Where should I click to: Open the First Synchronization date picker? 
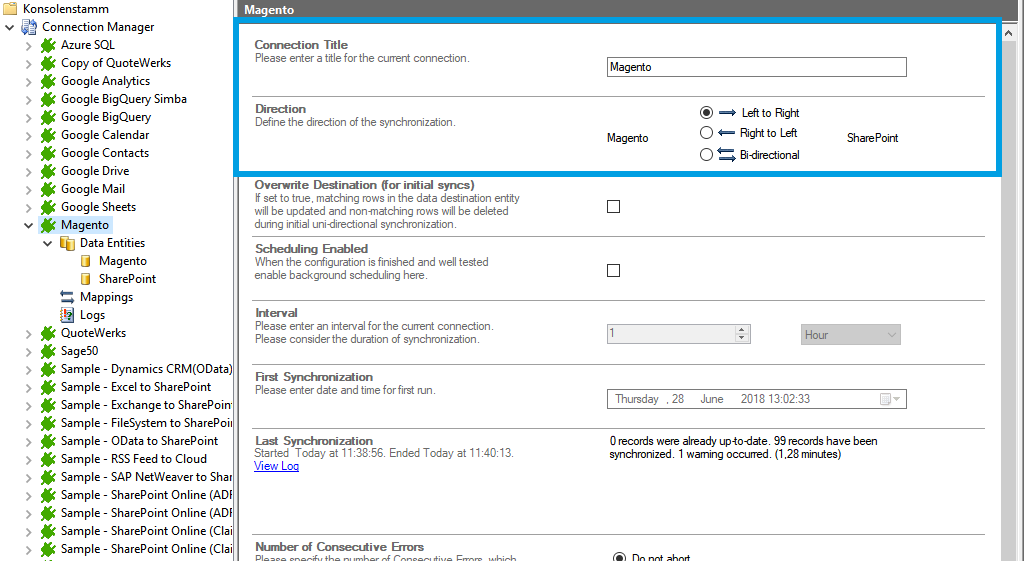[890, 399]
